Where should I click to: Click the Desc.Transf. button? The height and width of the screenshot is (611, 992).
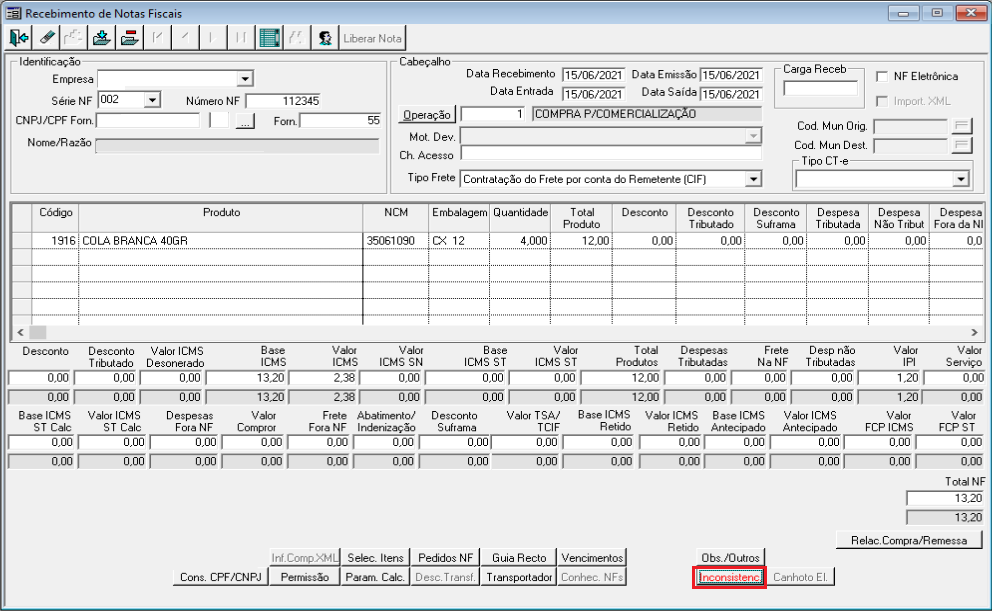click(x=445, y=577)
